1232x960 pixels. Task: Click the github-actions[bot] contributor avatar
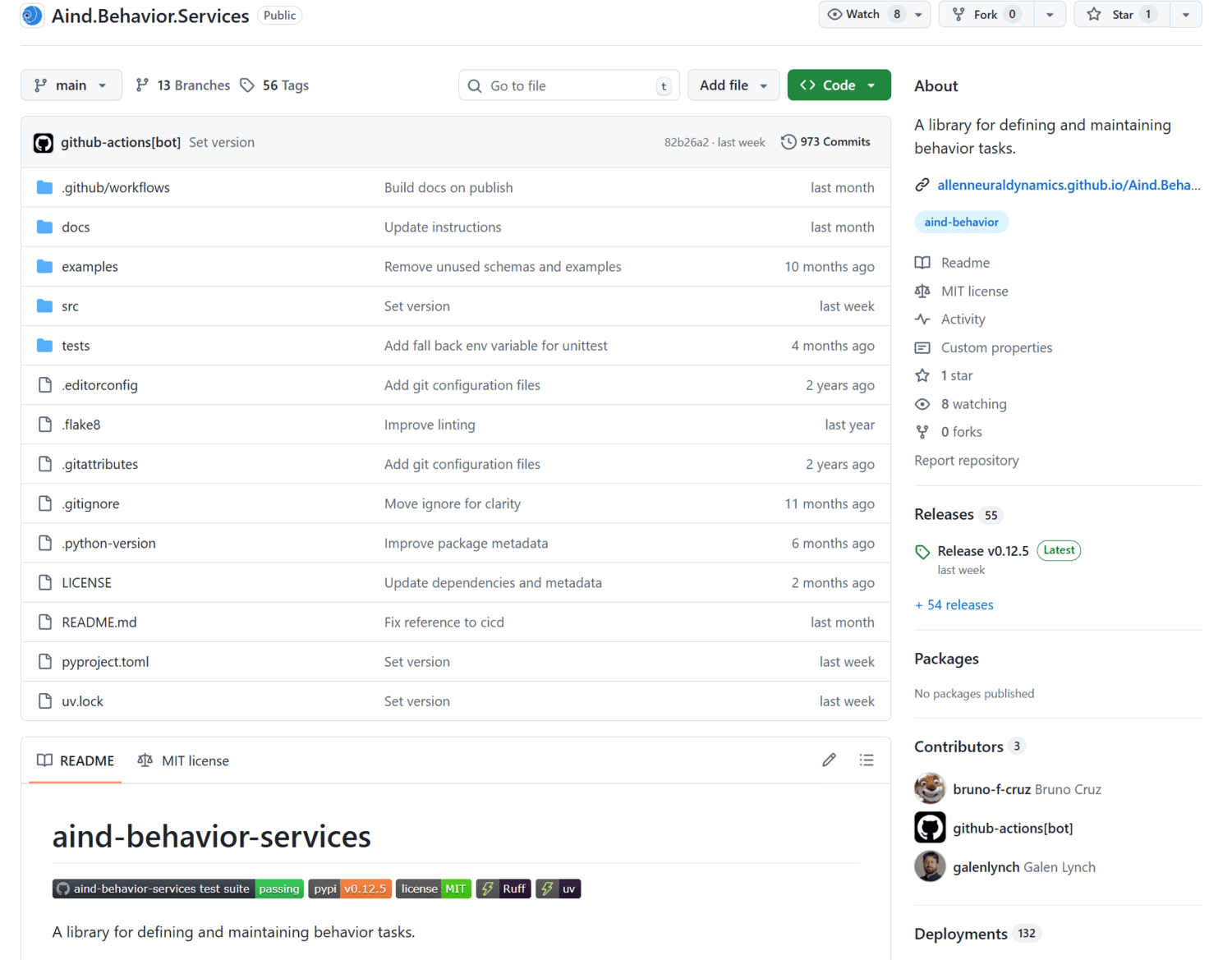tap(930, 828)
